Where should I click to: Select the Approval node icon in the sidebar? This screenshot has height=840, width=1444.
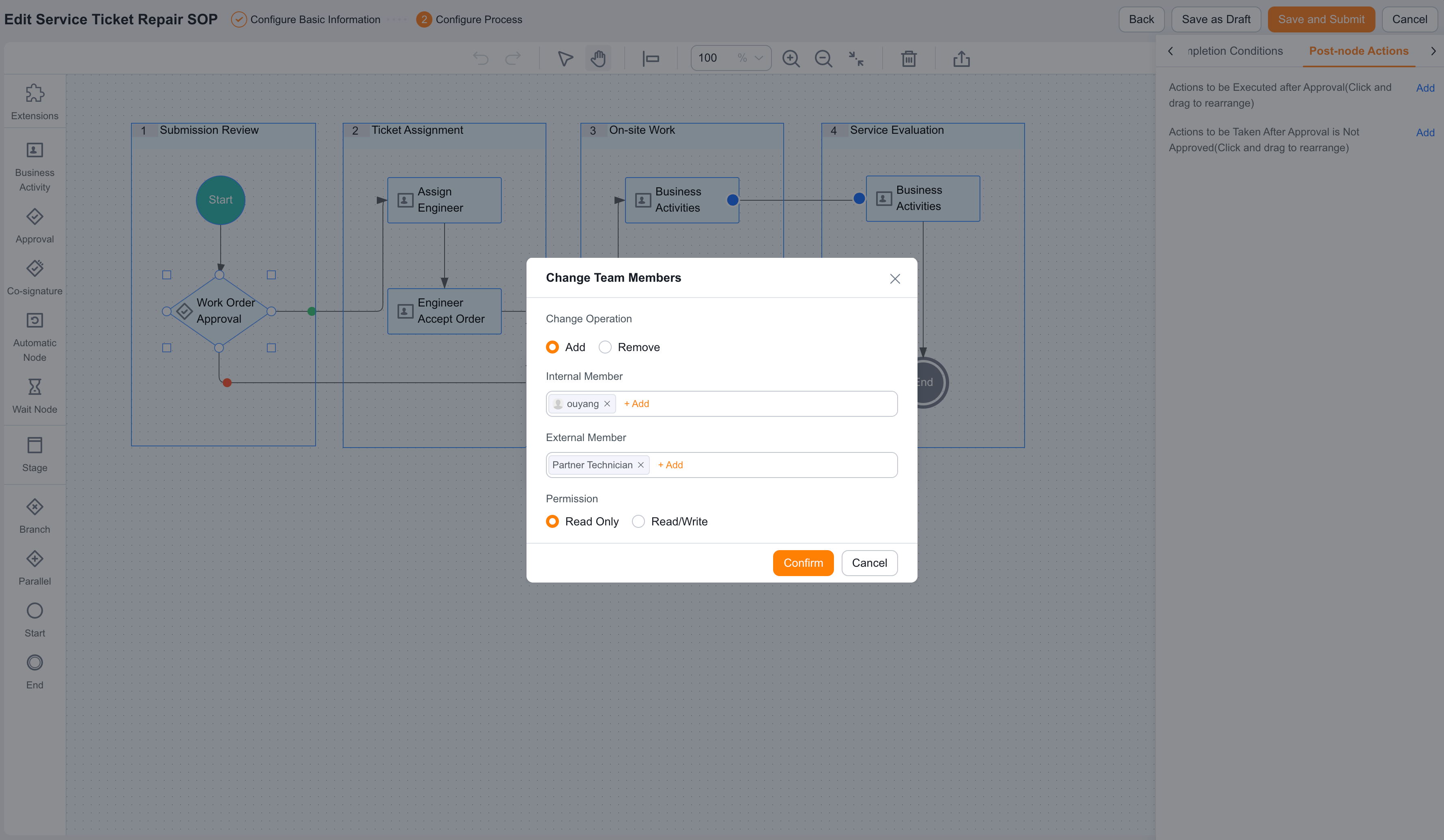pyautogui.click(x=34, y=216)
